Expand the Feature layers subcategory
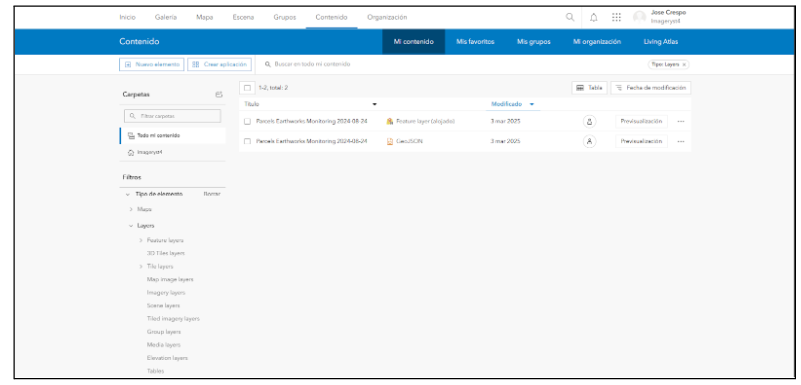801x385 pixels. [x=140, y=240]
